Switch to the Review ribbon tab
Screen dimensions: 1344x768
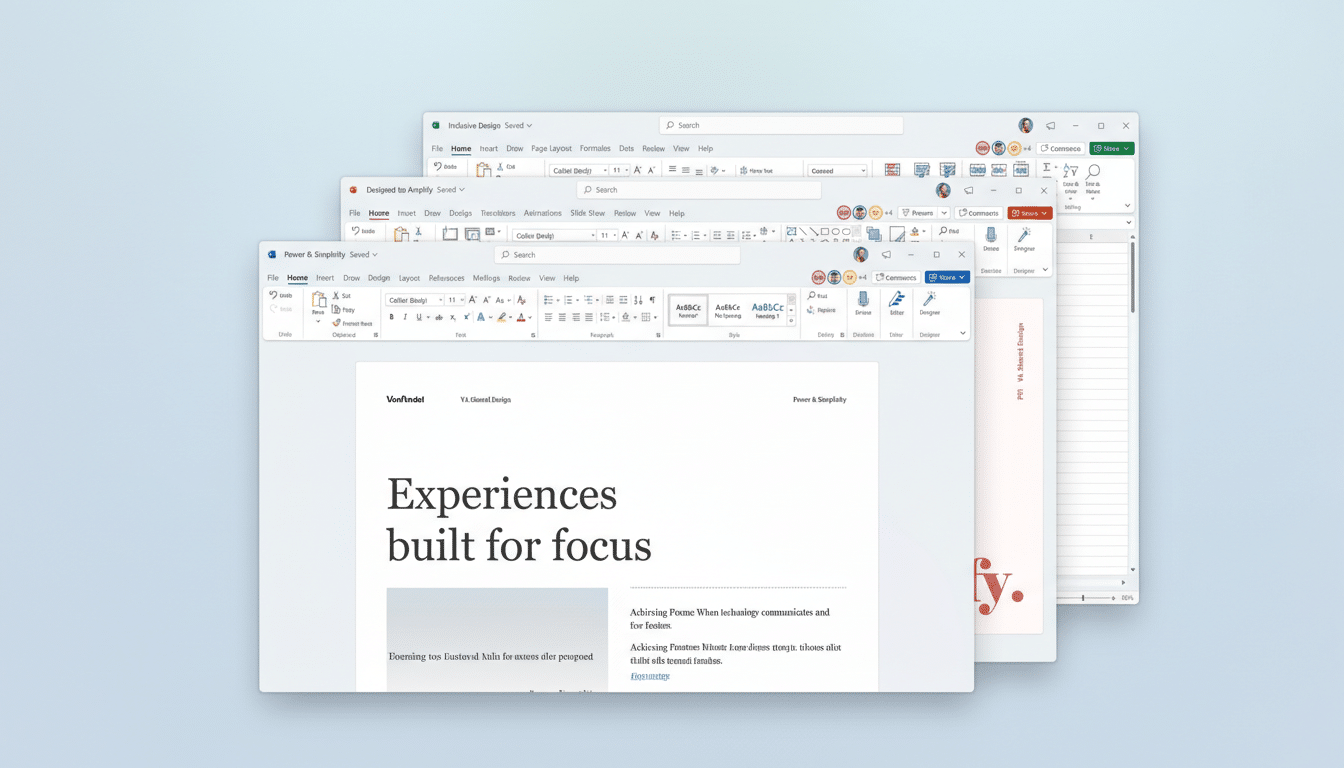[519, 278]
